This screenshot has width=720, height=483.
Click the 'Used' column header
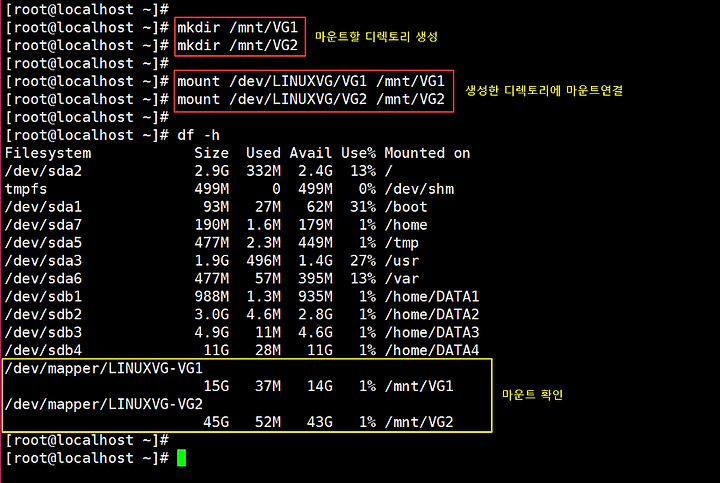[x=263, y=153]
